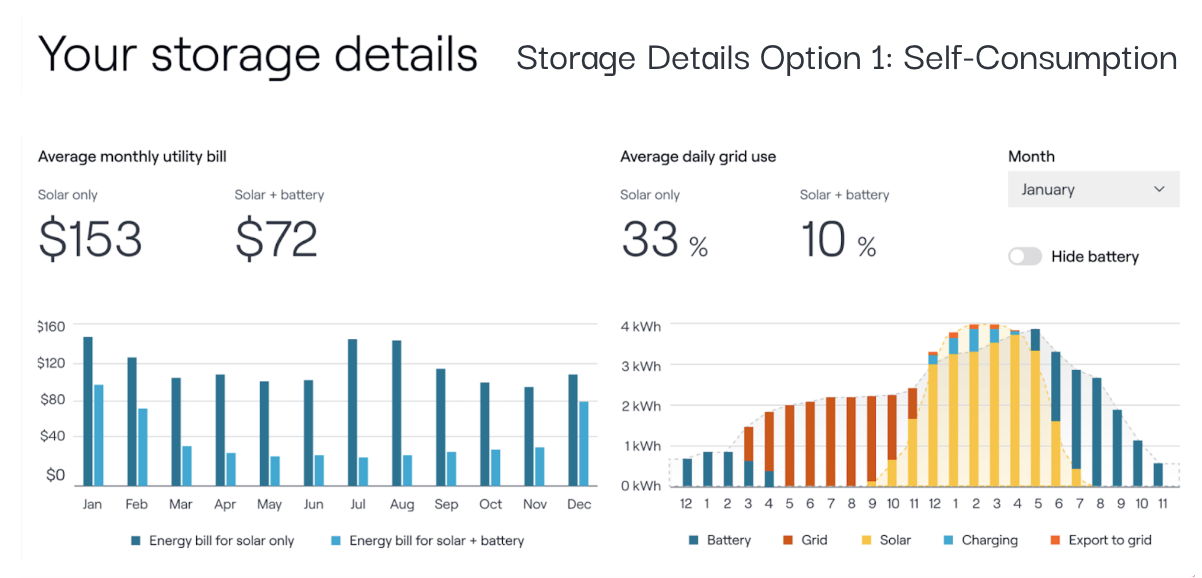This screenshot has height=578, width=1202.
Task: Click the $72 solar + battery amount
Action: 276,239
